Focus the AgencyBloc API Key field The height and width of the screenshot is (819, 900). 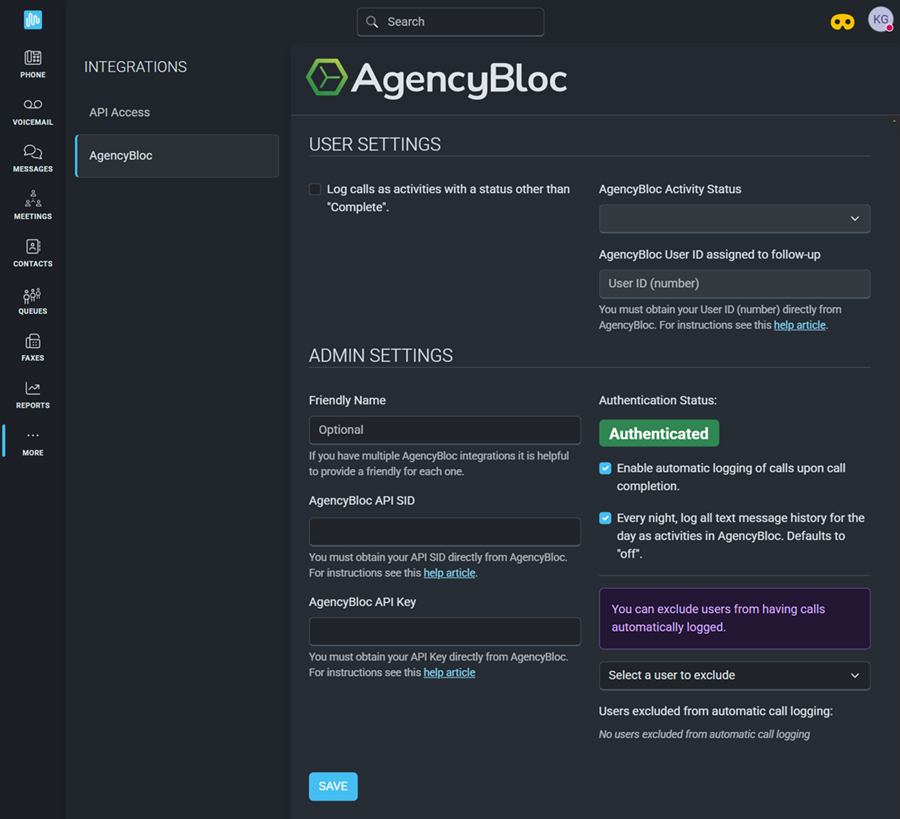point(444,631)
